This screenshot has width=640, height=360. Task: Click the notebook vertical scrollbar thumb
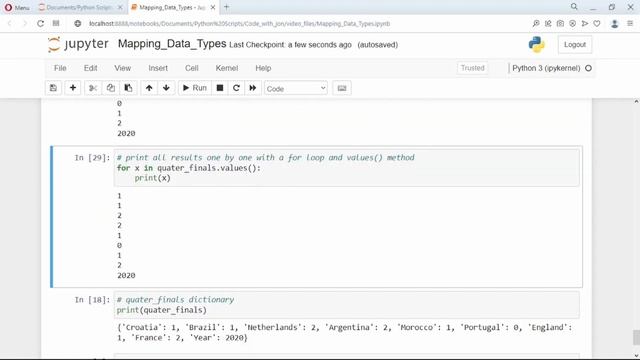point(636,337)
